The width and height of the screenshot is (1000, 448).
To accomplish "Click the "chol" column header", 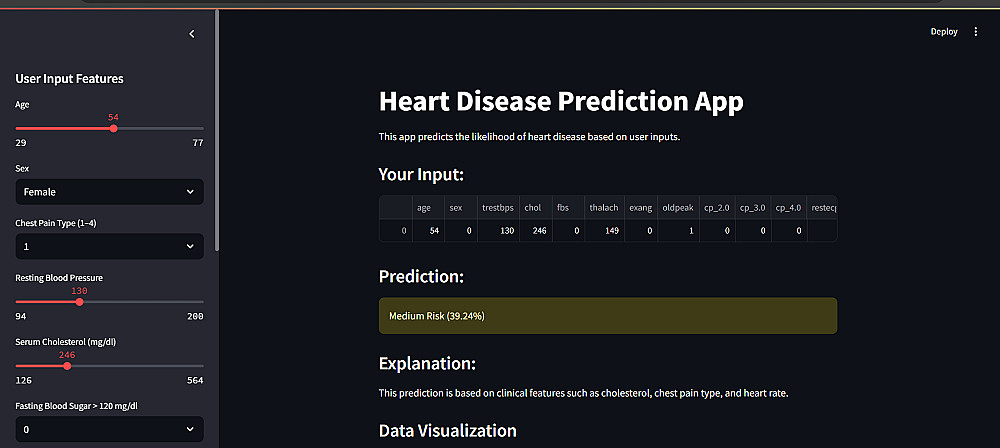I will point(533,208).
